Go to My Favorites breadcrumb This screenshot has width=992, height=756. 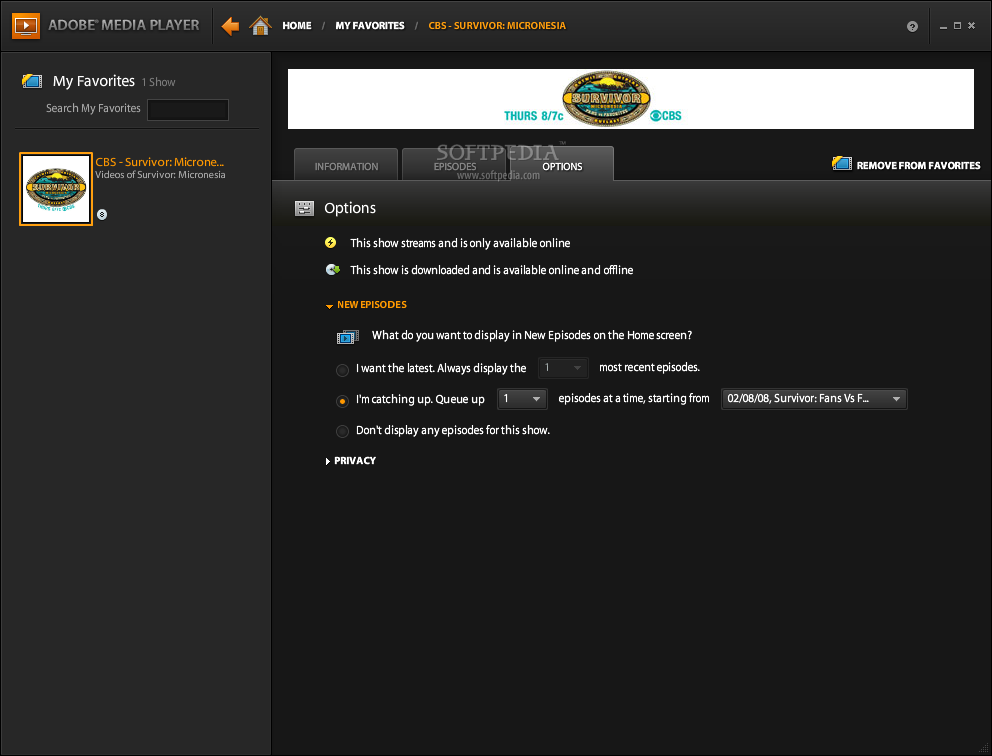point(369,26)
